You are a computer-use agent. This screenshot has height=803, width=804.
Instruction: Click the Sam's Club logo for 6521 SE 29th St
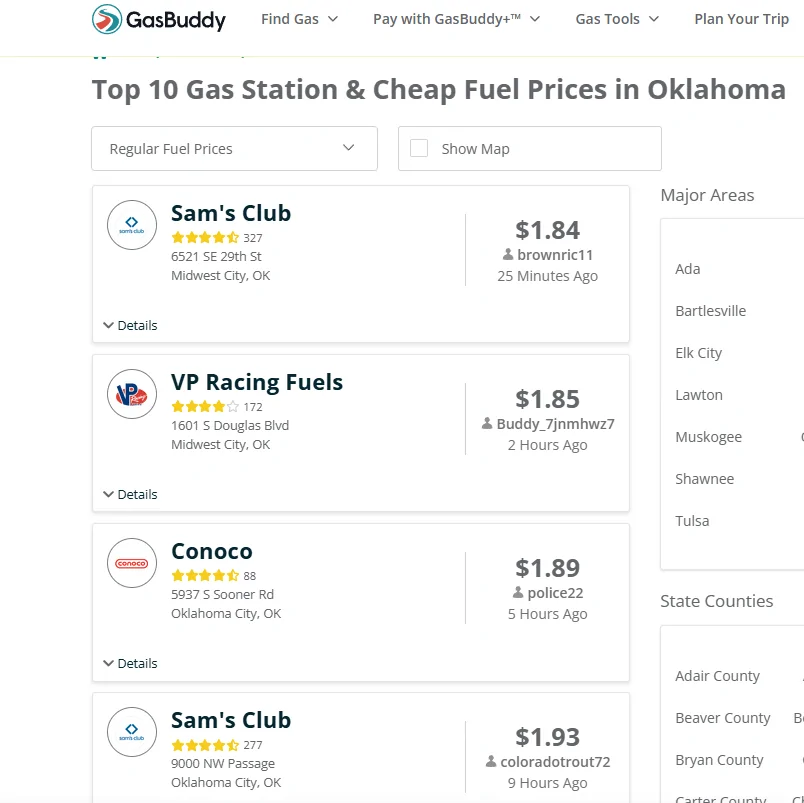coord(132,225)
